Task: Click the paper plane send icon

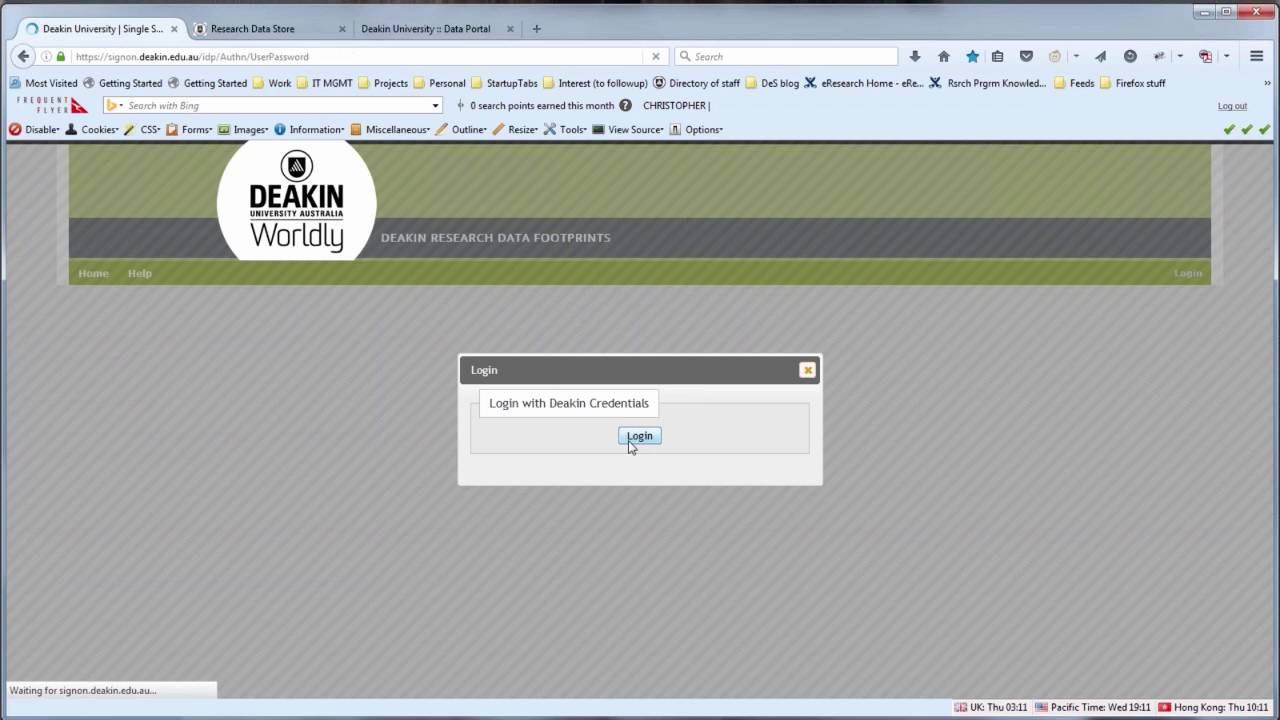Action: [x=1101, y=57]
